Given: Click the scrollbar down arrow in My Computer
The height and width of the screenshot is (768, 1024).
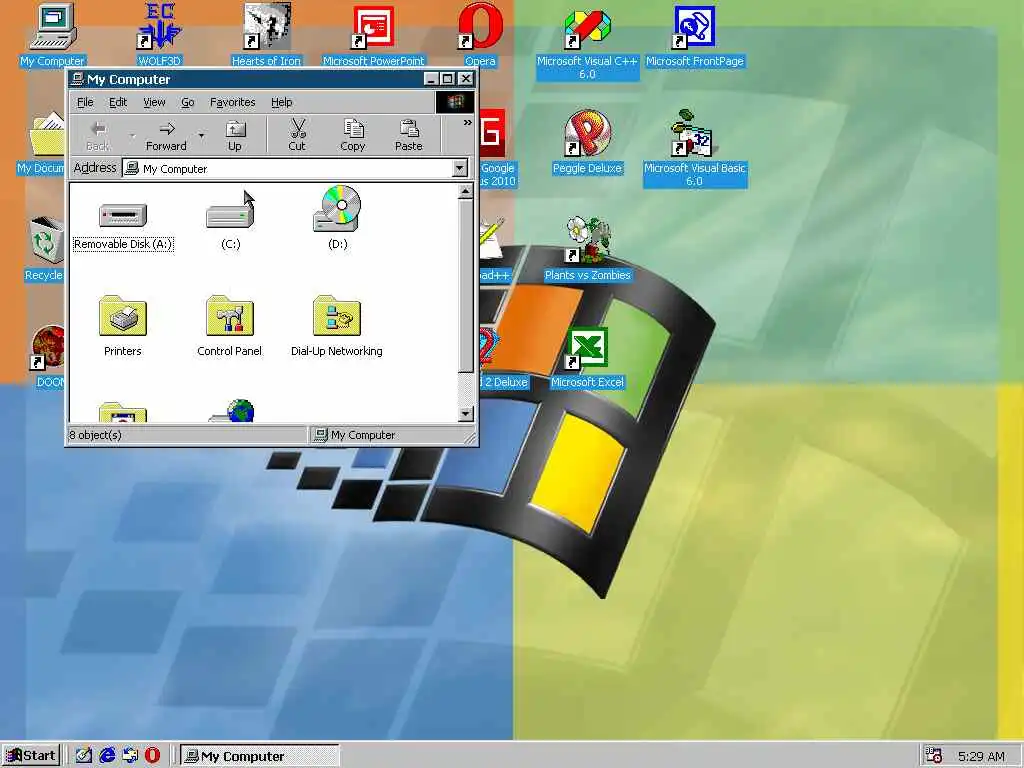Looking at the screenshot, I should coord(465,413).
